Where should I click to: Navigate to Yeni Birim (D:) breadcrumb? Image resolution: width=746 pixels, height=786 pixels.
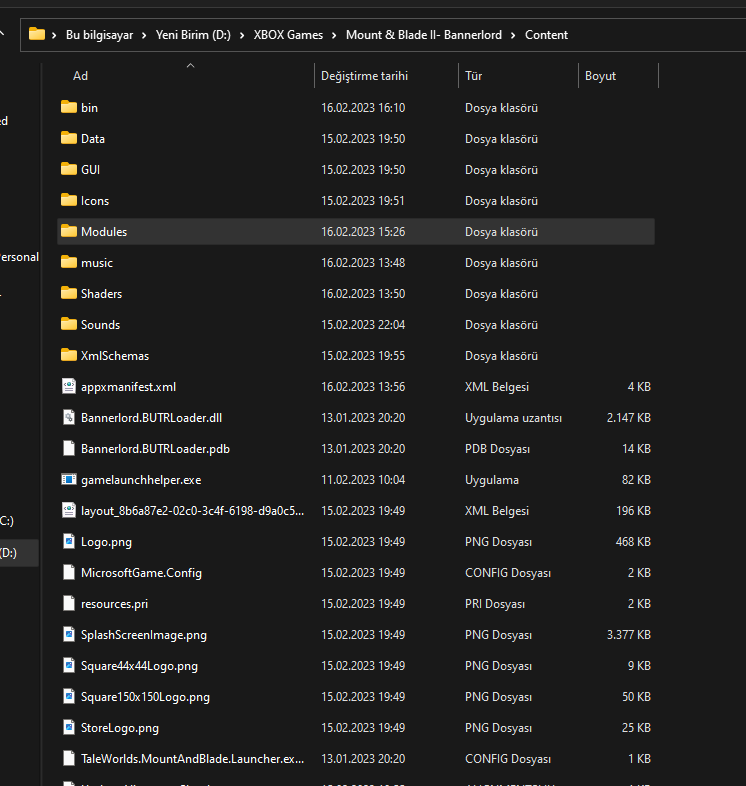(193, 35)
